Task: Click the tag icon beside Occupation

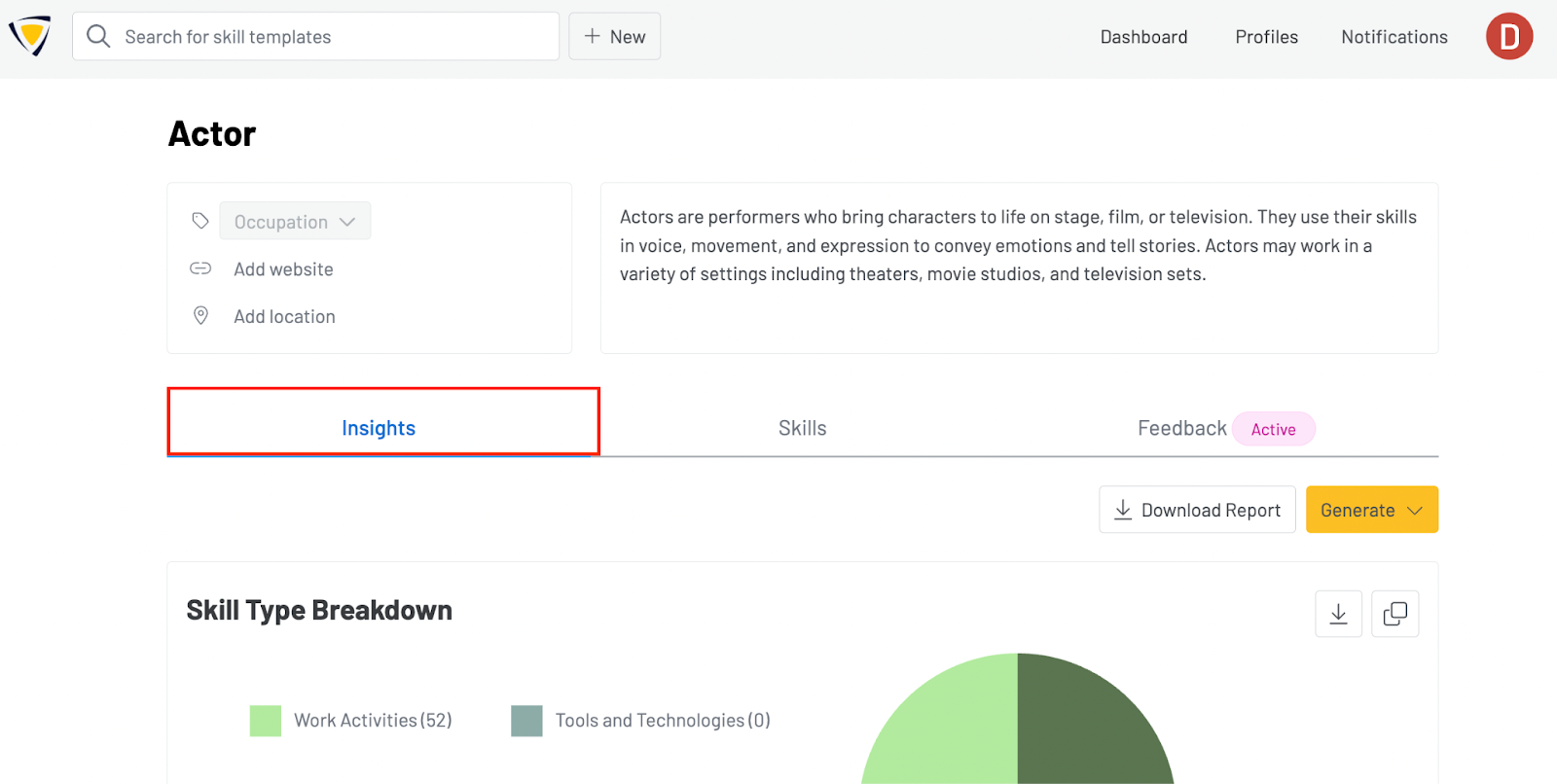Action: 200,221
